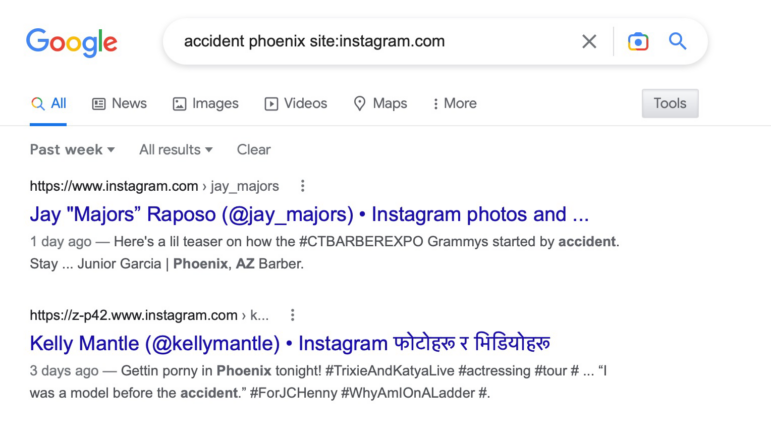The image size is (771, 435).
Task: Expand the All results dropdown
Action: click(176, 149)
